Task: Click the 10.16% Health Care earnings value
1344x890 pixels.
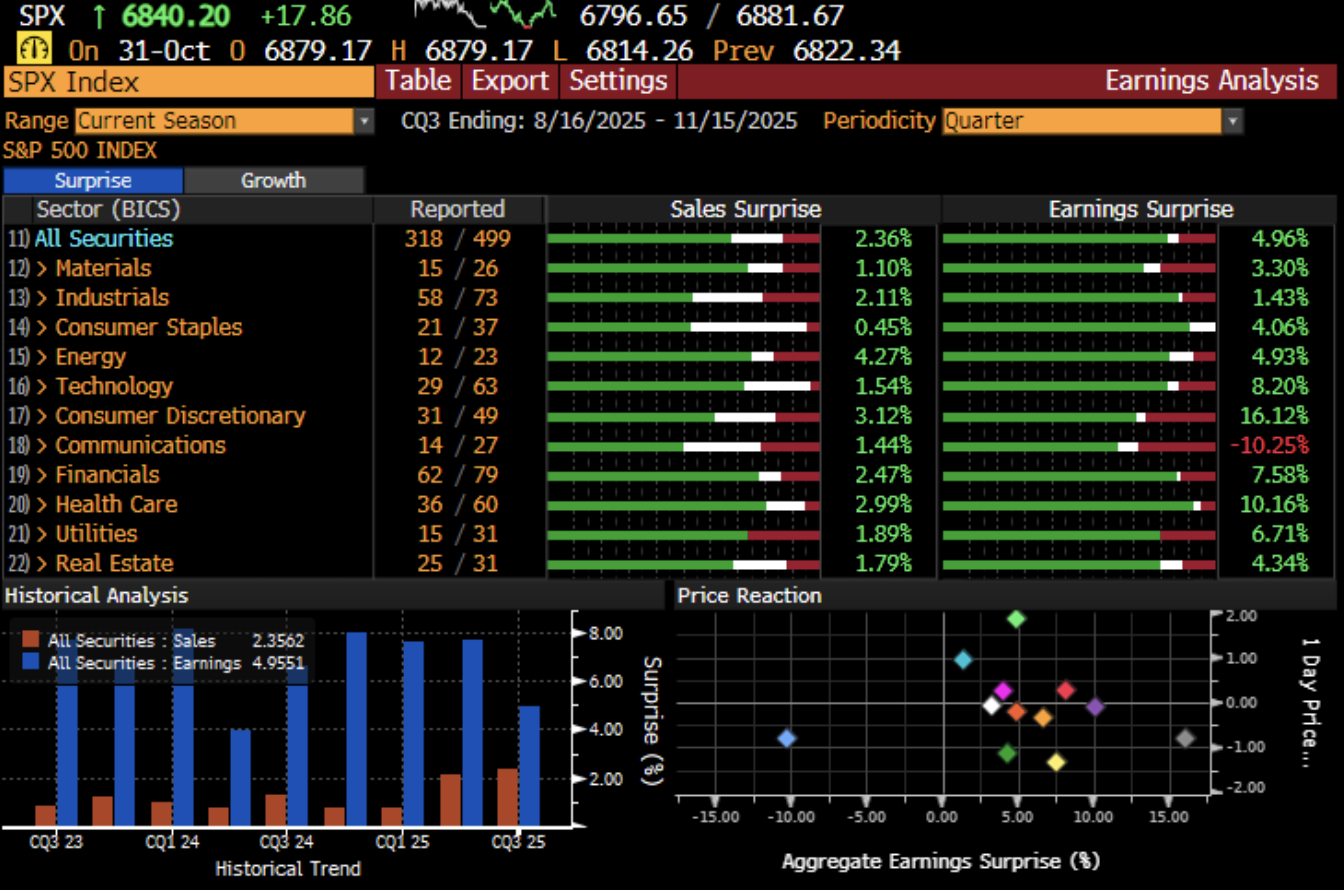Action: click(1273, 504)
